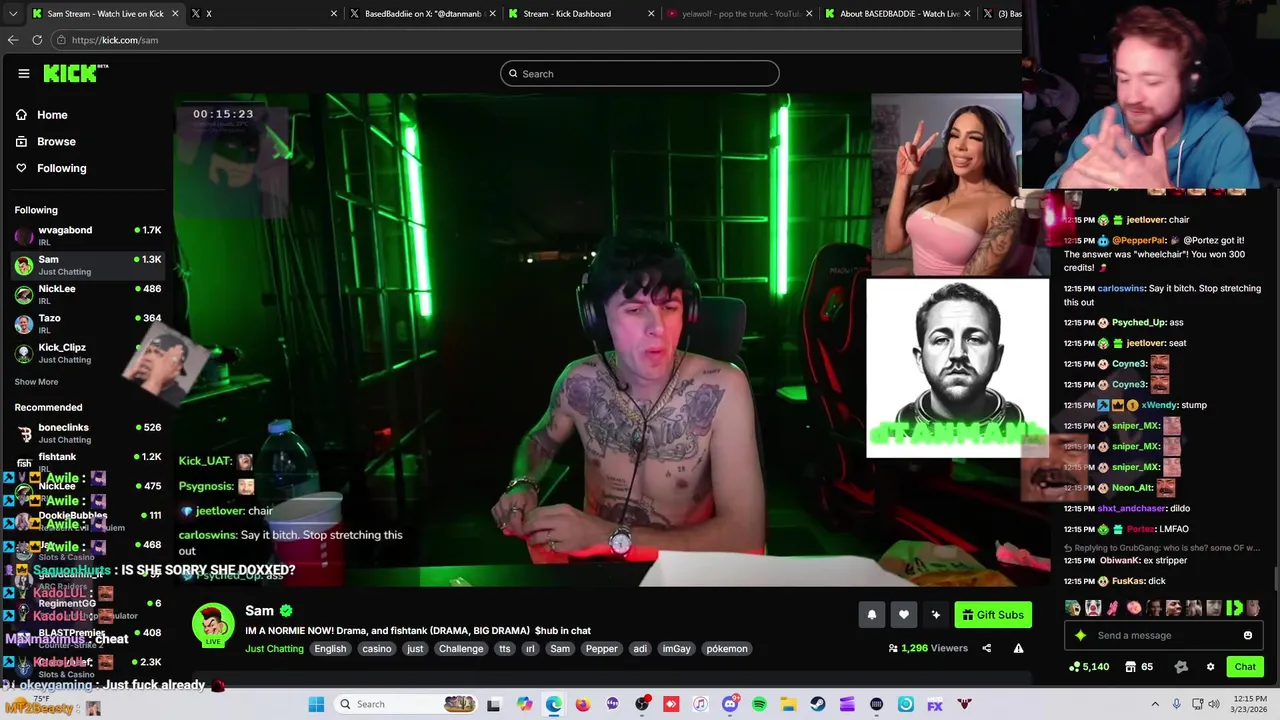Report stream with warning triangle icon
Image resolution: width=1280 pixels, height=720 pixels.
(x=1018, y=648)
